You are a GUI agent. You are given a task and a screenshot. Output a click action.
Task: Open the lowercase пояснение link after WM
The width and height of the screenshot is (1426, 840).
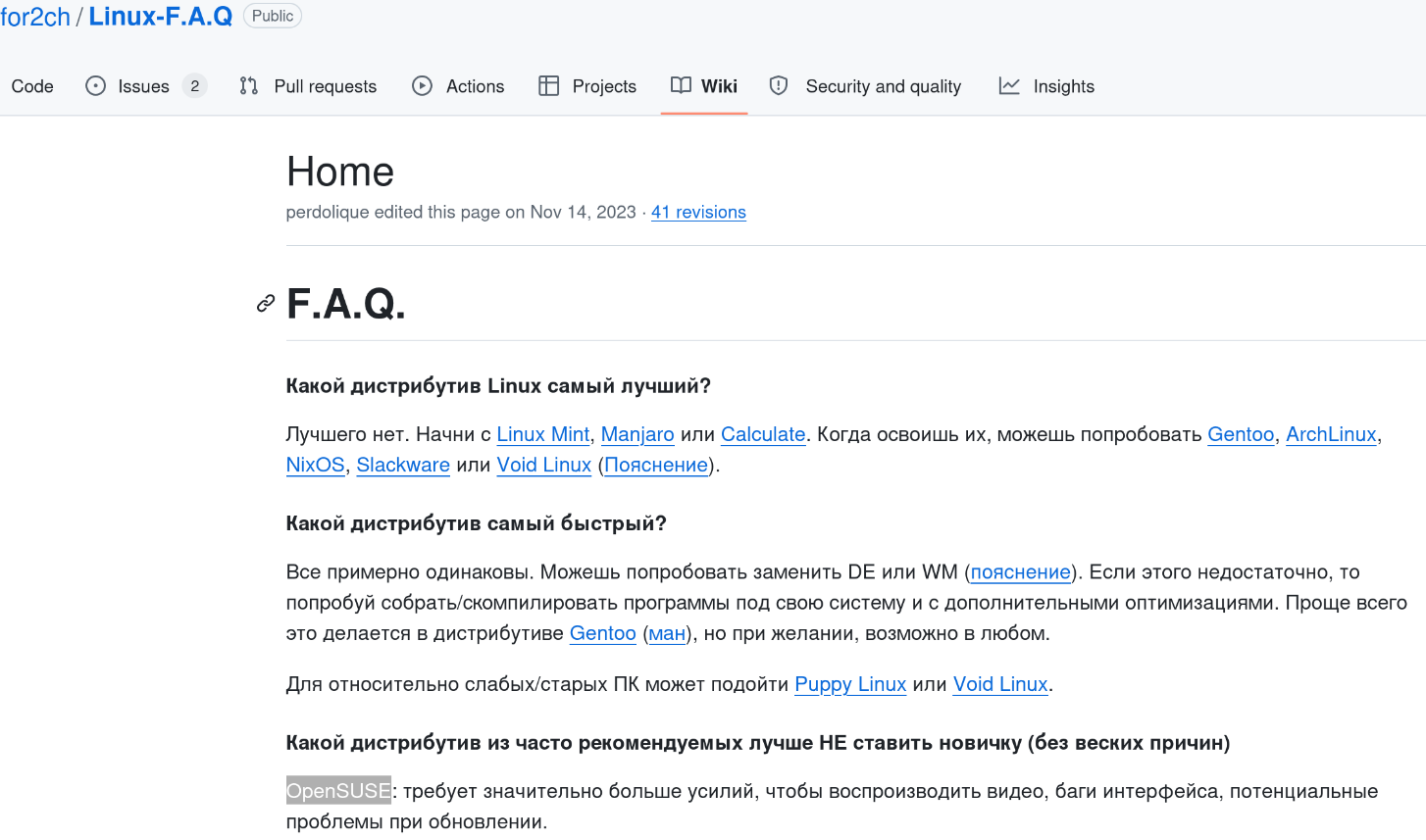[1020, 572]
